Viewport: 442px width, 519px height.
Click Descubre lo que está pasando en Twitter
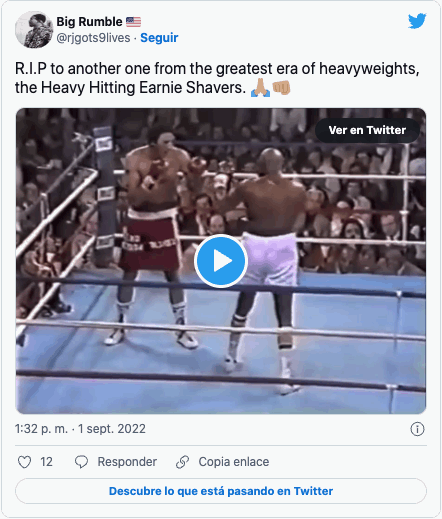pos(221,491)
